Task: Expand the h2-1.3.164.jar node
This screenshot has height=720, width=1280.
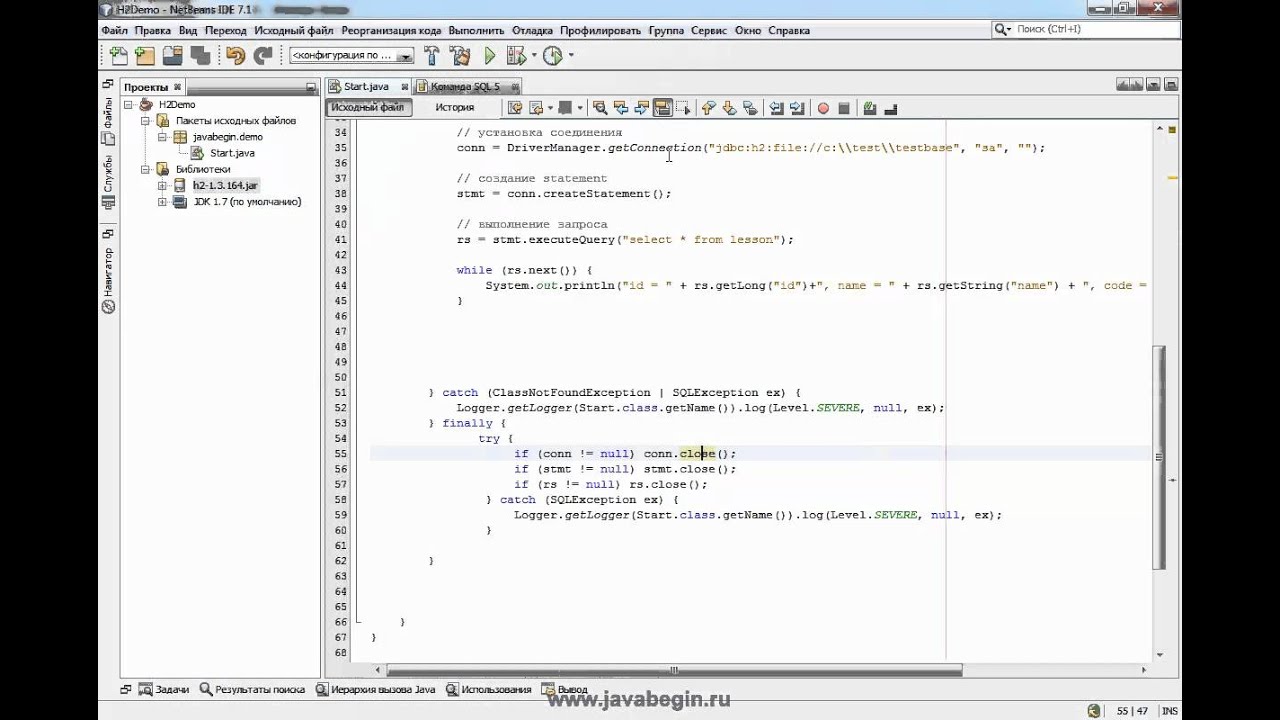Action: pos(161,186)
